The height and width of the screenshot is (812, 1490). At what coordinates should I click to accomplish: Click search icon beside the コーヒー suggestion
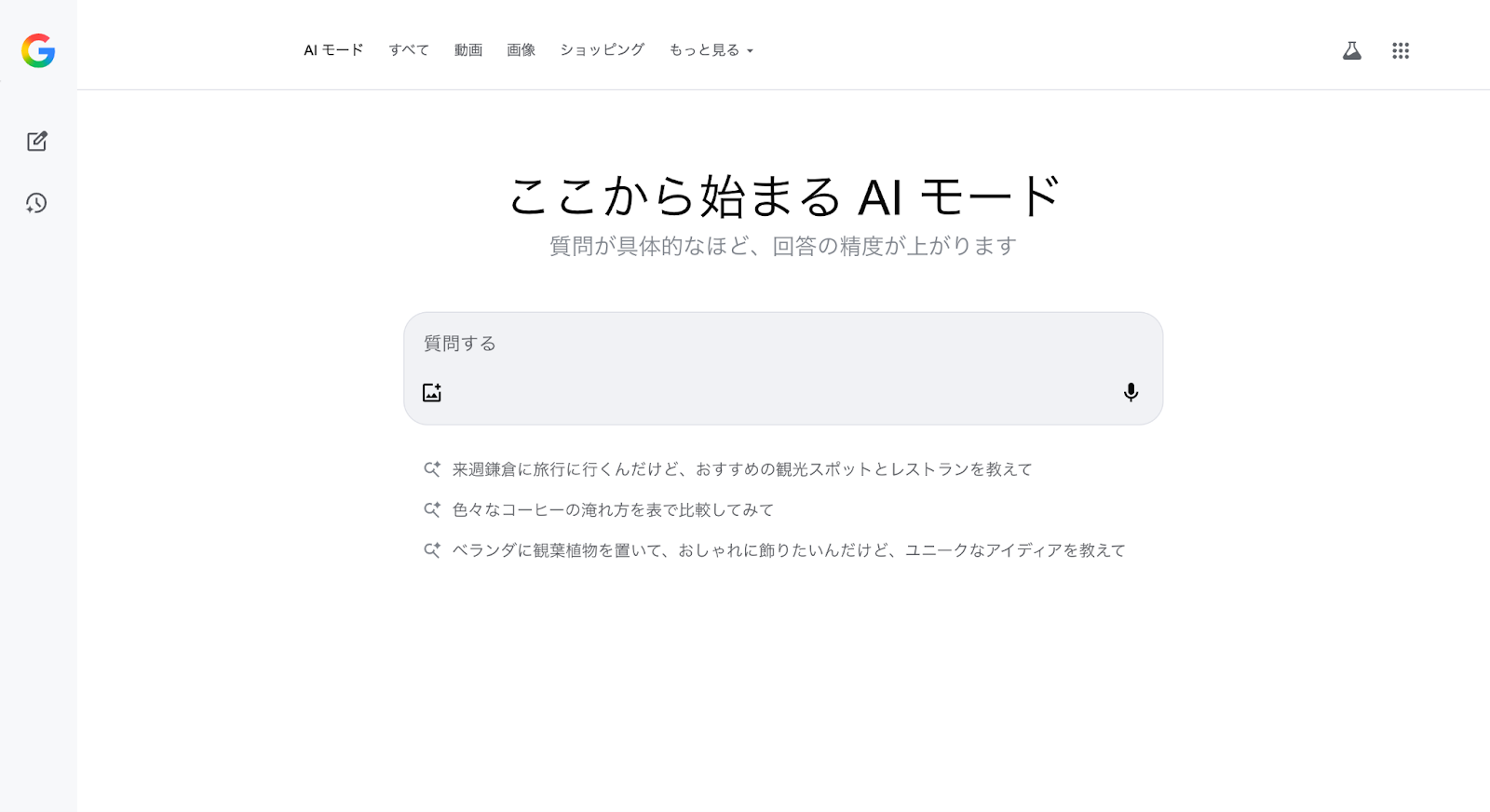click(432, 509)
